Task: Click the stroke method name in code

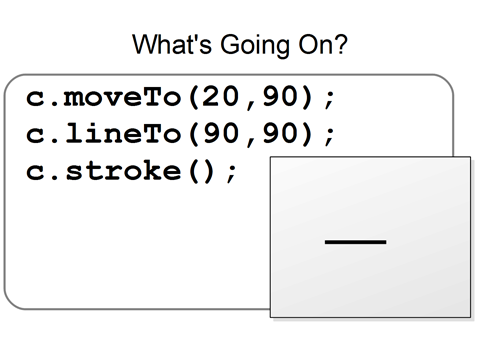Action: 123,171
